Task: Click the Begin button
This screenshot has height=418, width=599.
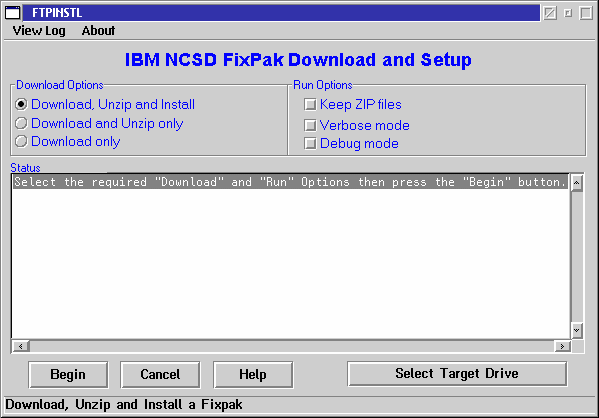Action: tap(68, 374)
